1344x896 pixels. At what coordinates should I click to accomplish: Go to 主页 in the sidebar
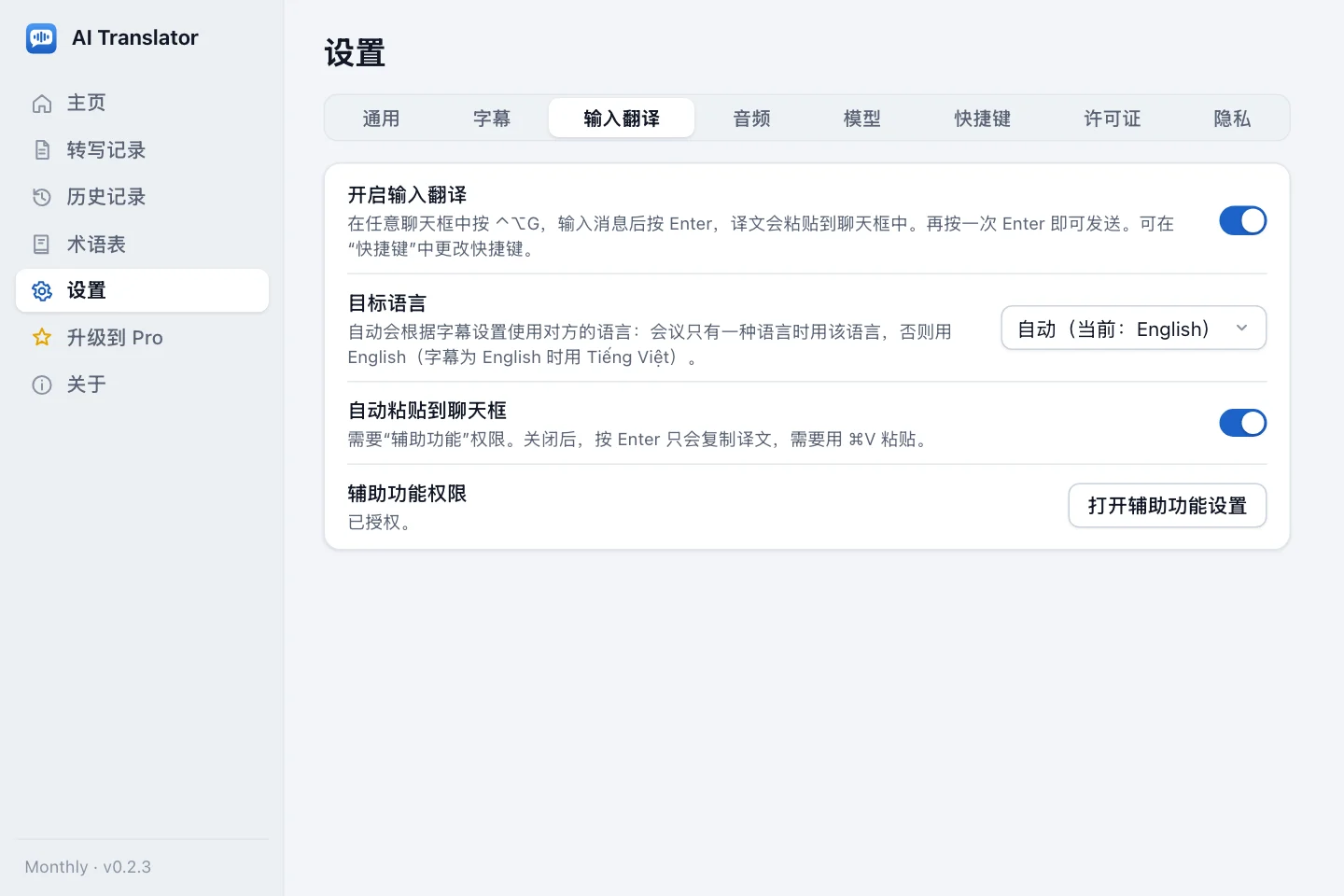point(142,104)
